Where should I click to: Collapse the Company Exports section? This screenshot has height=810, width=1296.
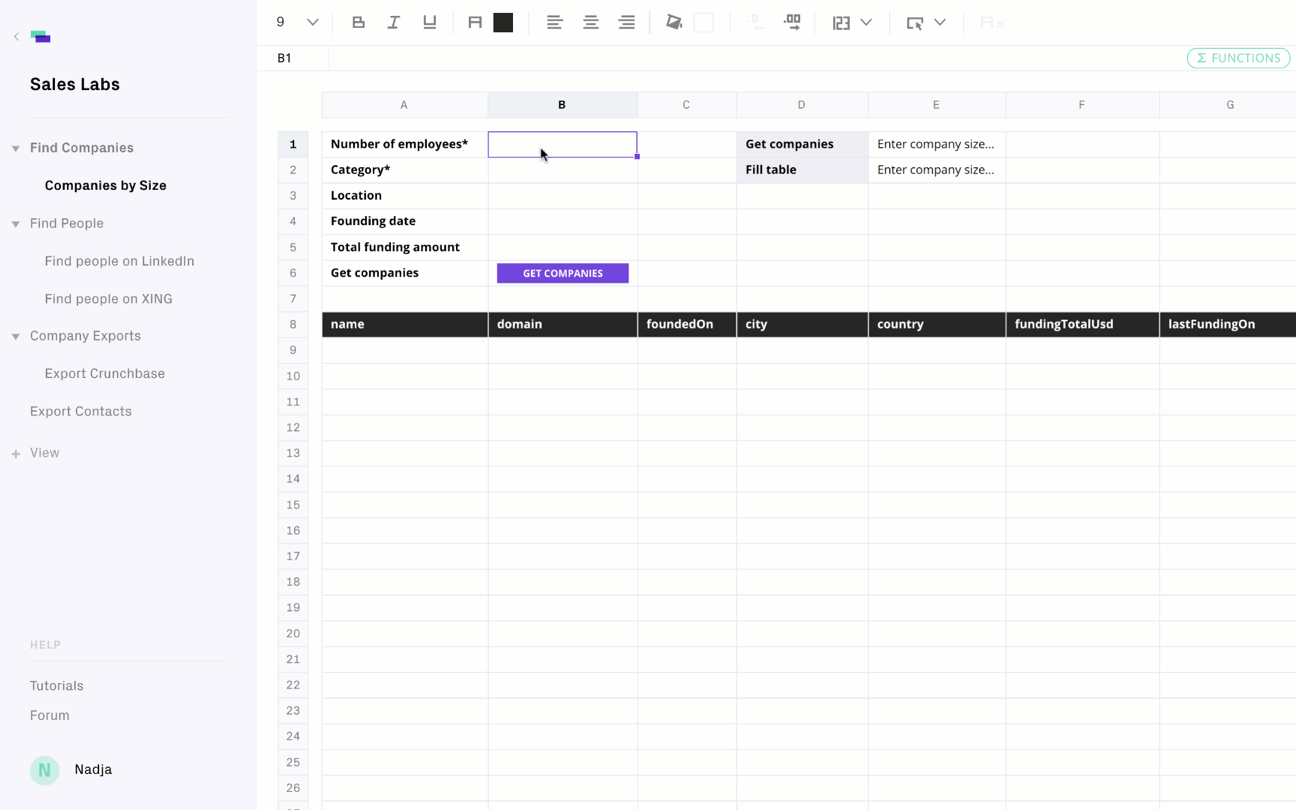pyautogui.click(x=16, y=336)
